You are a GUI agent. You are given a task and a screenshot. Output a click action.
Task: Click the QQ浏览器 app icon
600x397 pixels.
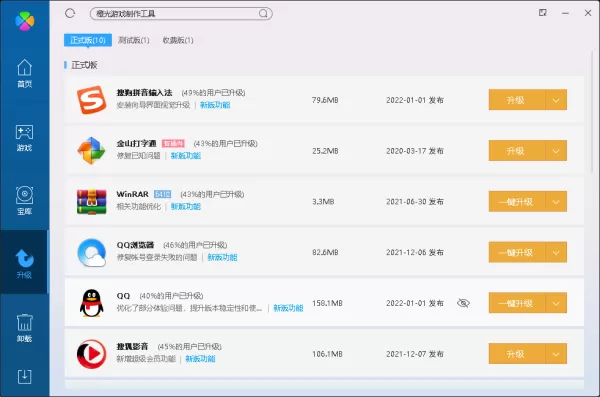click(x=91, y=252)
